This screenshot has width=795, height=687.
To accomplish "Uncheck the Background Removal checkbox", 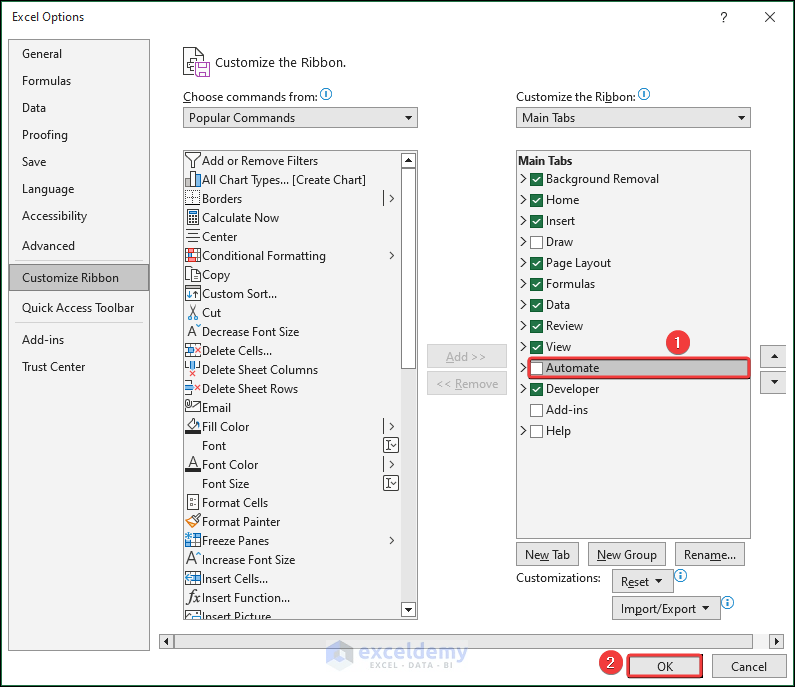I will point(536,179).
